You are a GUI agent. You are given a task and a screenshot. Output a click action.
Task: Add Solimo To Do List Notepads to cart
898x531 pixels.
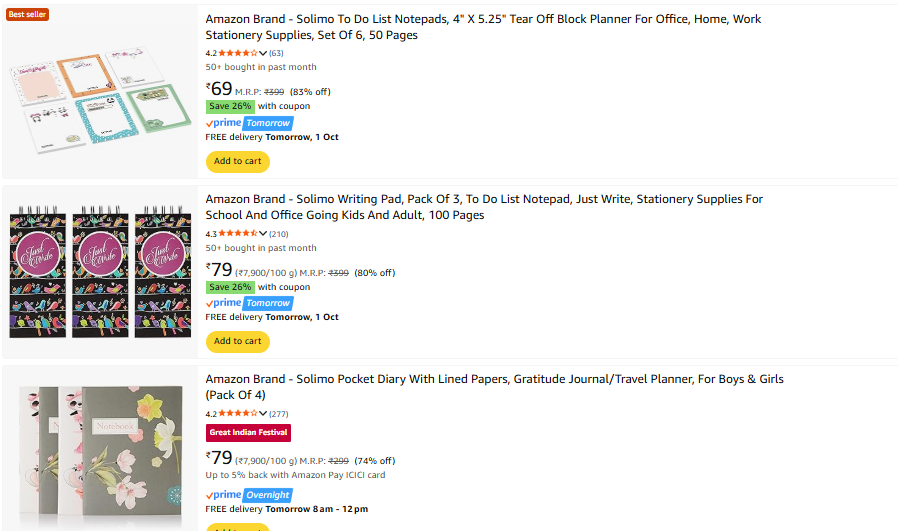237,161
